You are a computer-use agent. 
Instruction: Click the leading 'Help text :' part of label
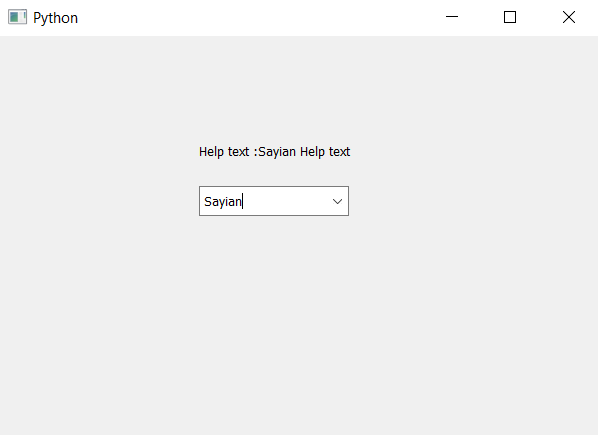pos(228,152)
